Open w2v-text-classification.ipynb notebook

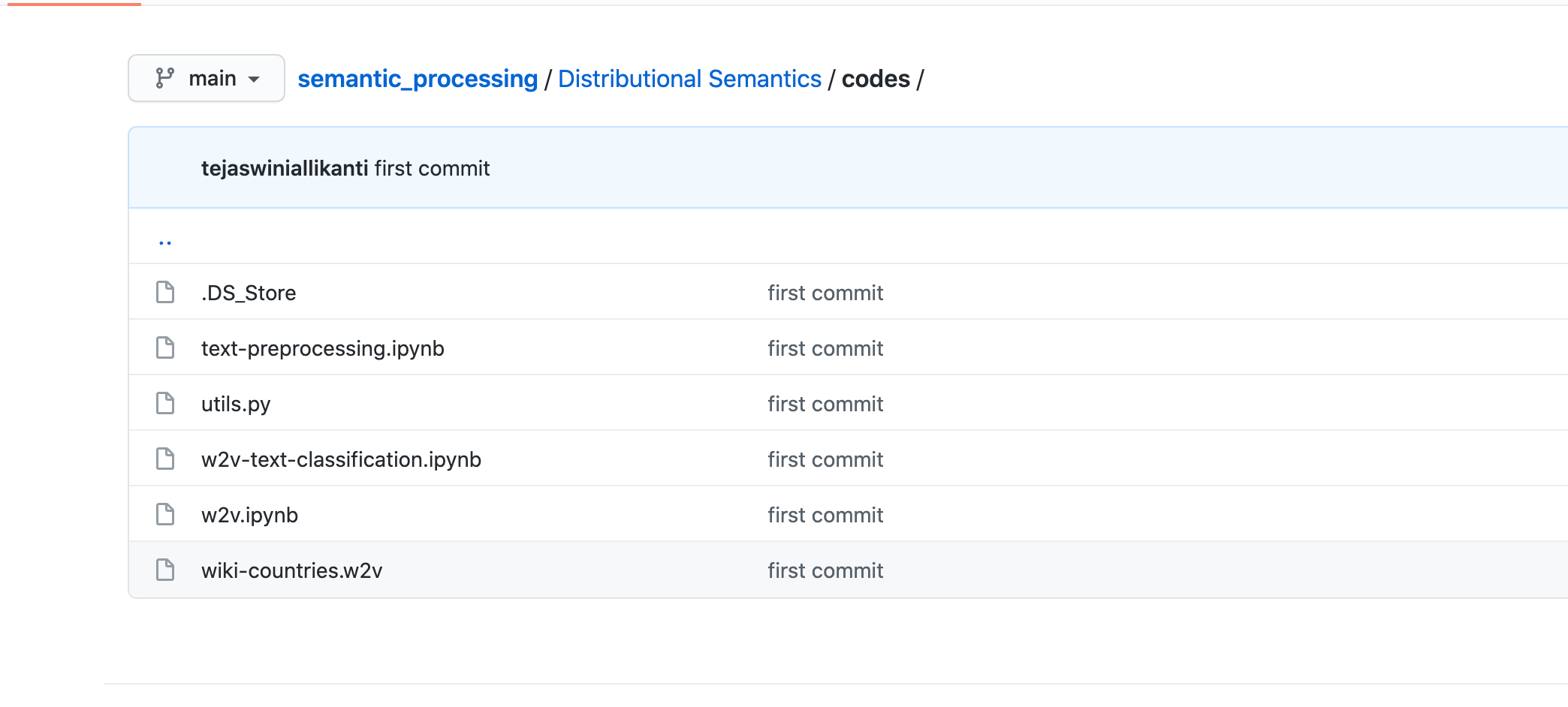[x=341, y=459]
